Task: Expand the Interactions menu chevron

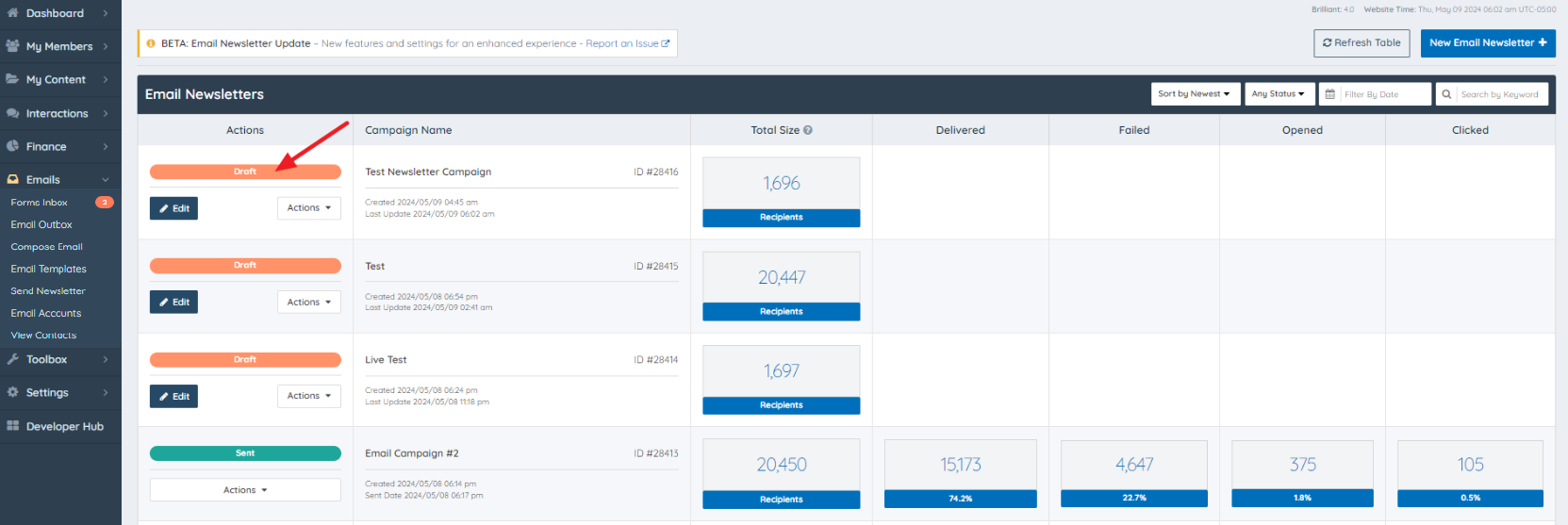Action: tap(105, 113)
